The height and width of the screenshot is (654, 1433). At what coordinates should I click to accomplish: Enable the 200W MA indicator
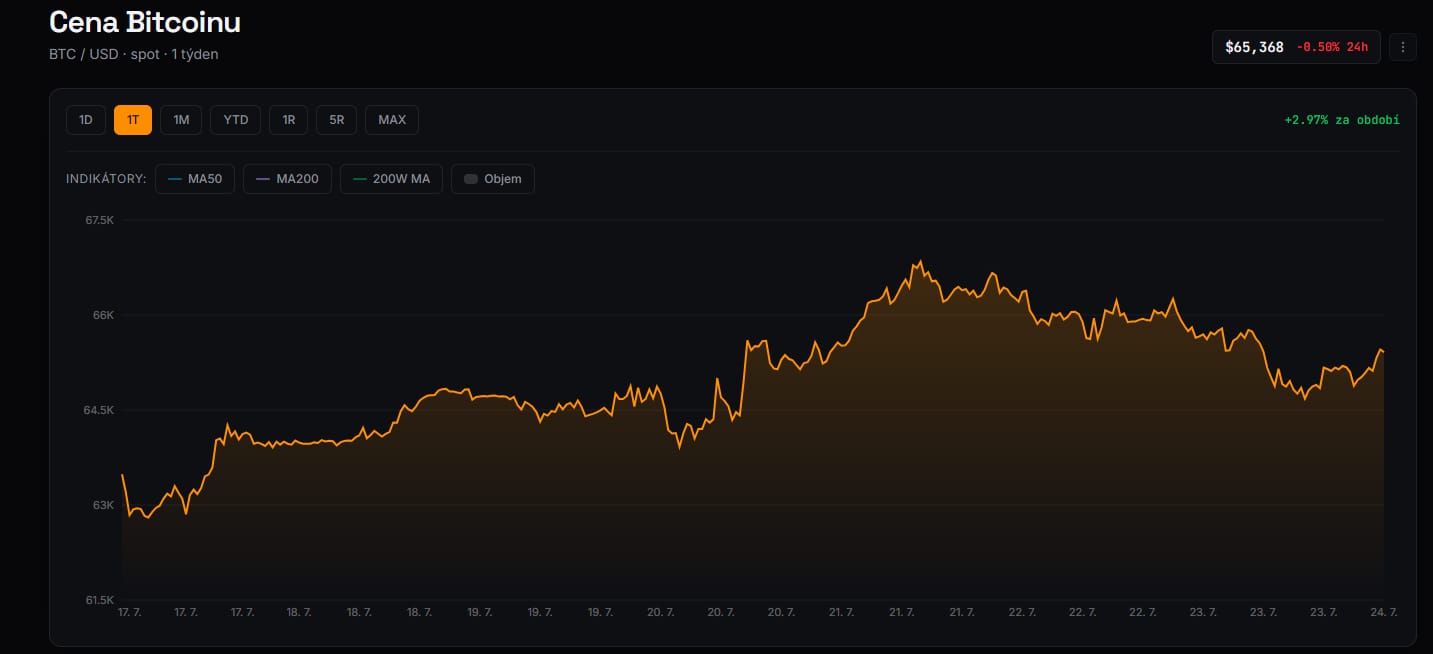pos(391,179)
